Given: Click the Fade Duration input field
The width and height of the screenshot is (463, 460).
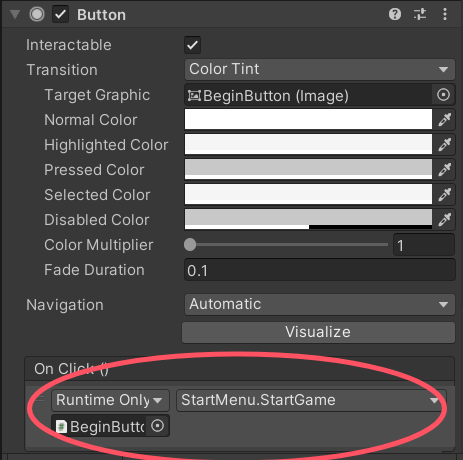Looking at the screenshot, I should click(x=320, y=270).
